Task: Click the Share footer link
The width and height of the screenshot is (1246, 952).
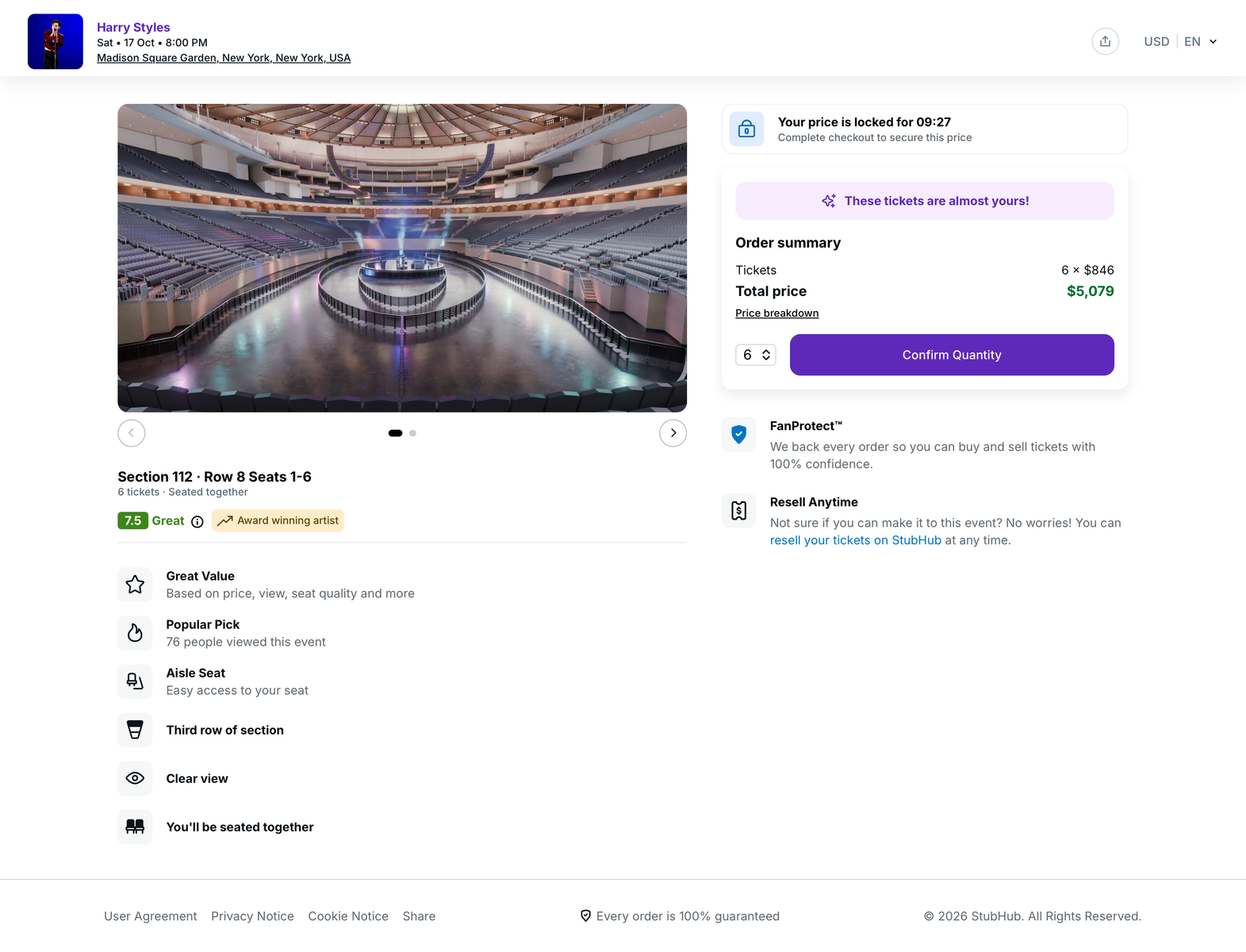Action: click(x=419, y=916)
